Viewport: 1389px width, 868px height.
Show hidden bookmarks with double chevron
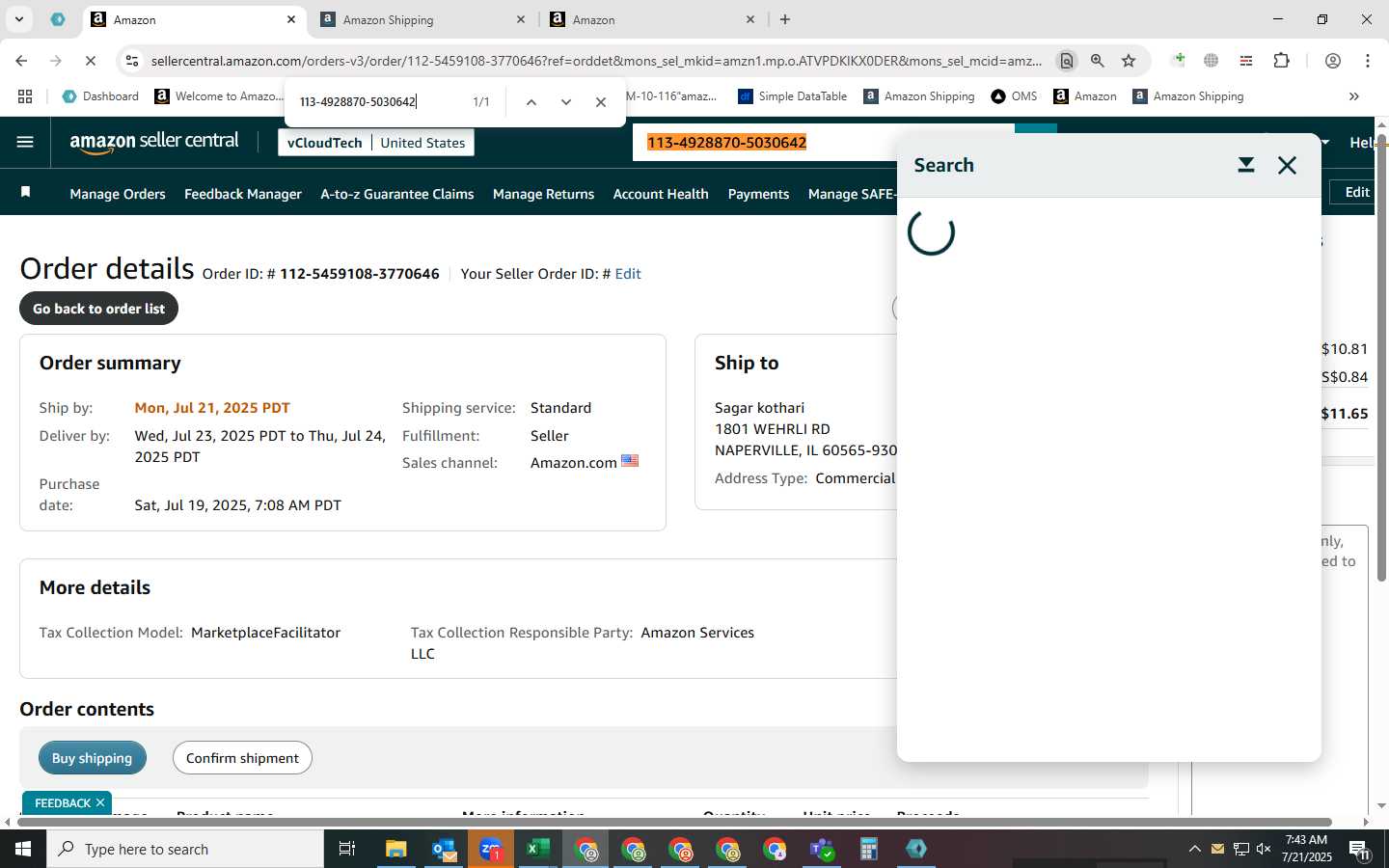(1354, 96)
